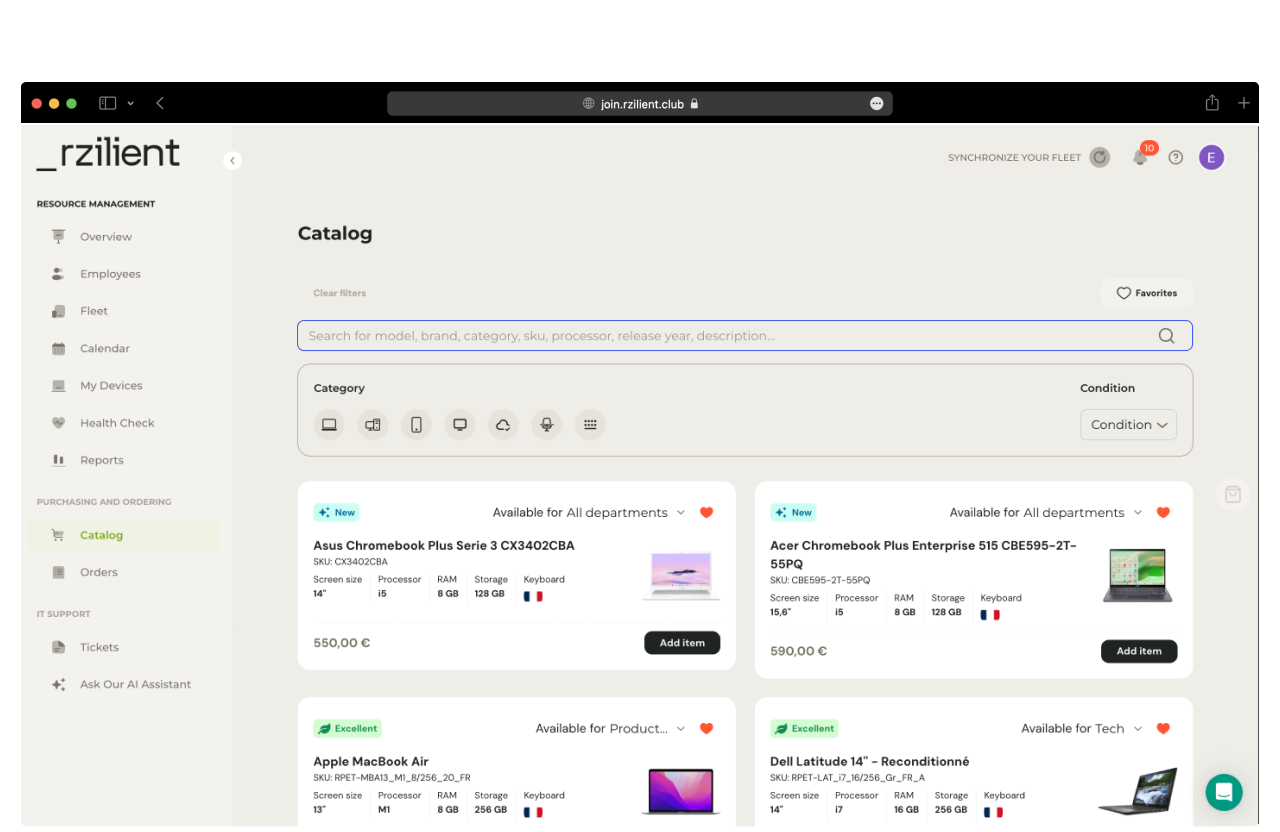Image resolution: width=1280 pixels, height=832 pixels.
Task: Click Clear filters link
Action: (339, 293)
